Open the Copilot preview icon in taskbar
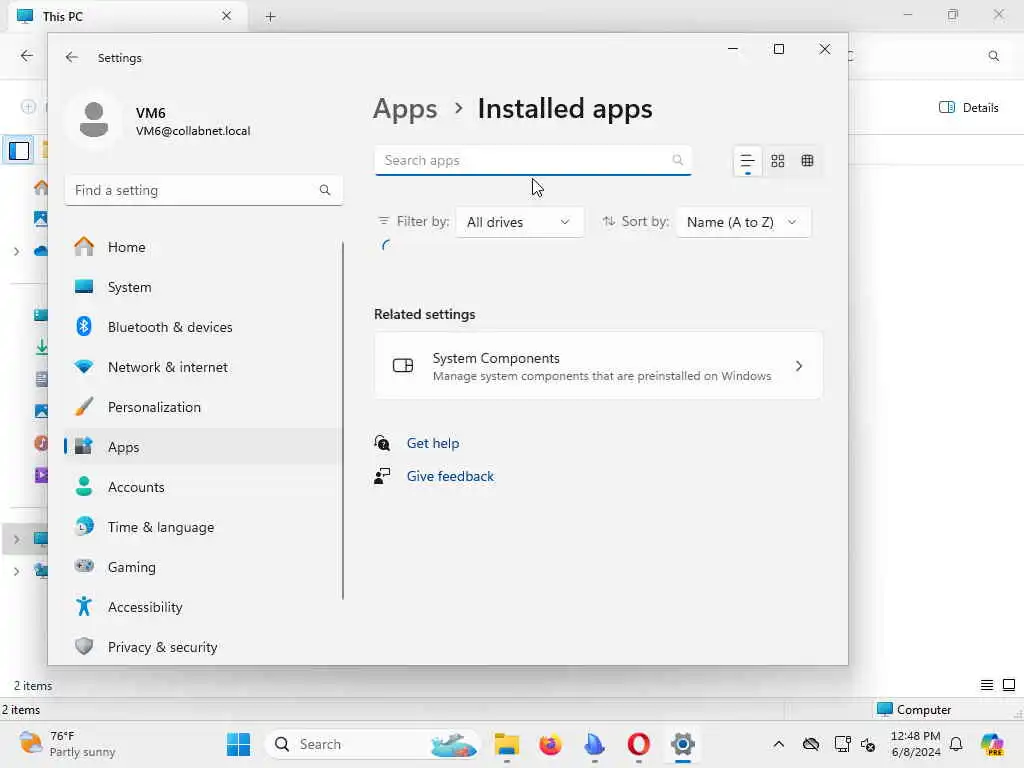Screen dimensions: 1024x768 pyautogui.click(x=992, y=744)
